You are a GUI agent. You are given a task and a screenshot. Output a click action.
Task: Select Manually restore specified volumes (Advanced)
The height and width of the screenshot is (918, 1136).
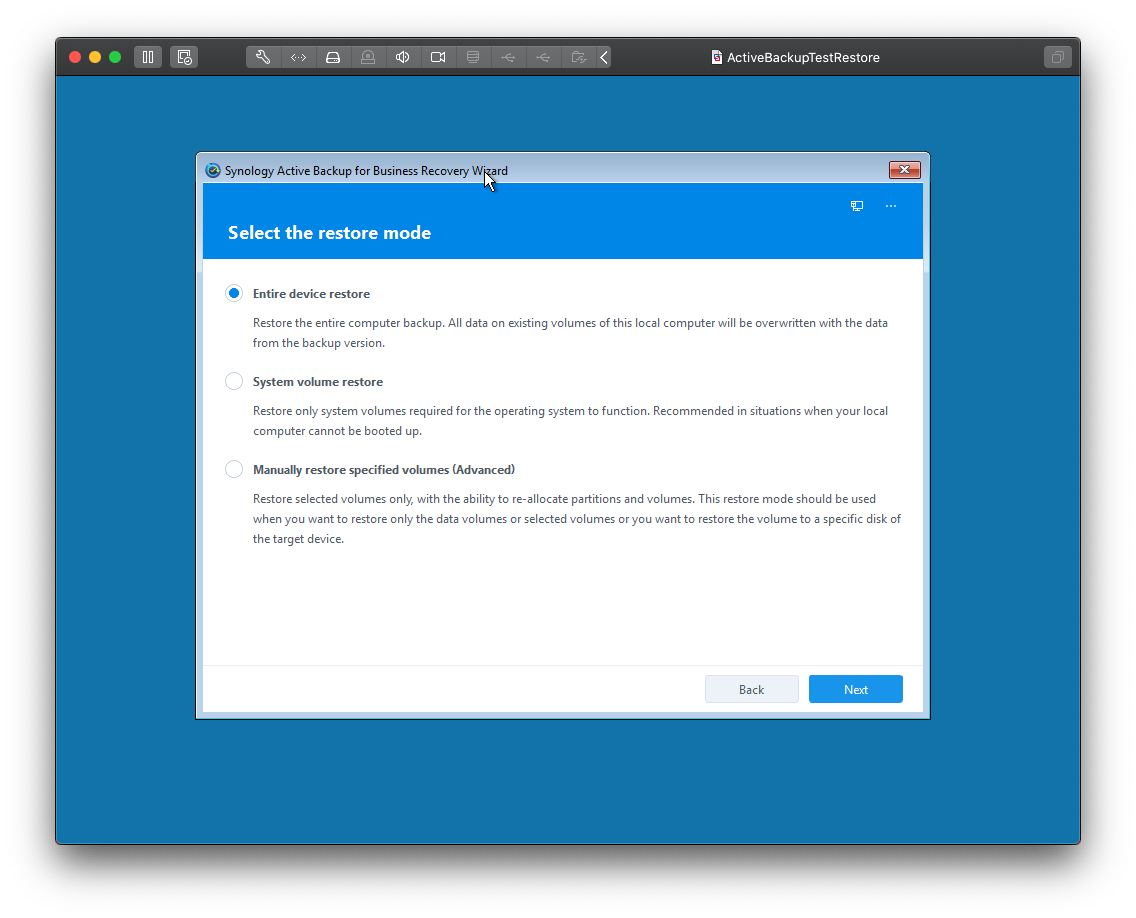point(234,470)
